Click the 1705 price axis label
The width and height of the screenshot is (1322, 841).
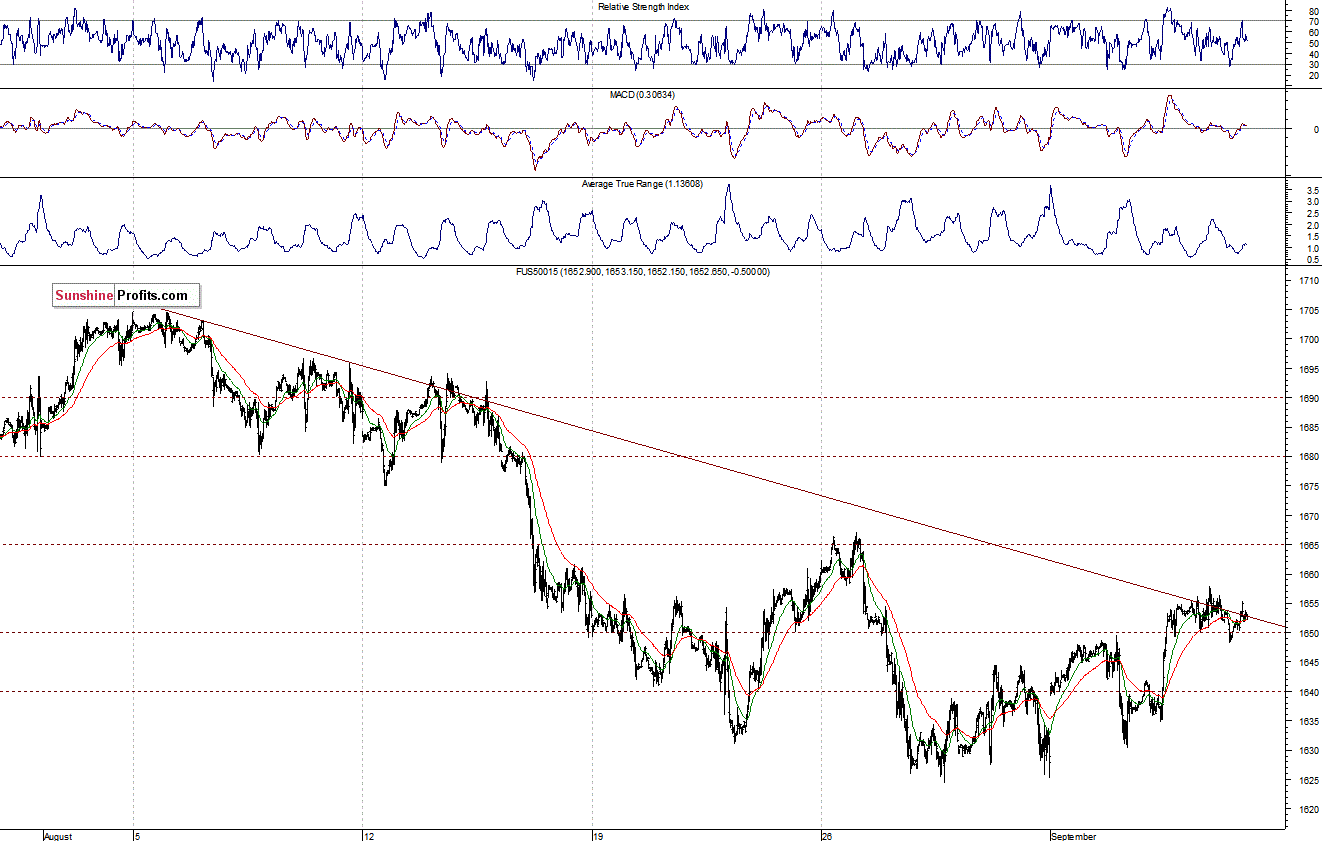coord(1307,311)
